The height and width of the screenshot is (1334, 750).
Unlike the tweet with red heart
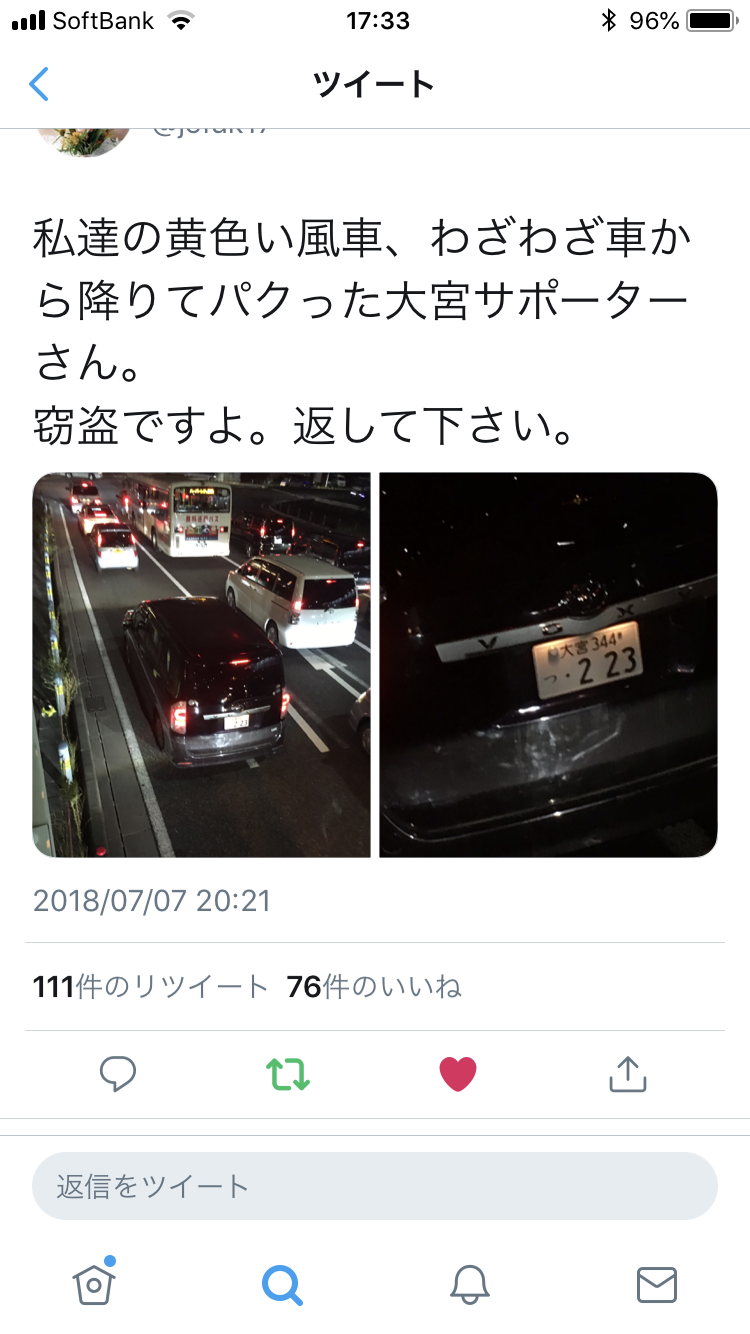coord(458,1074)
